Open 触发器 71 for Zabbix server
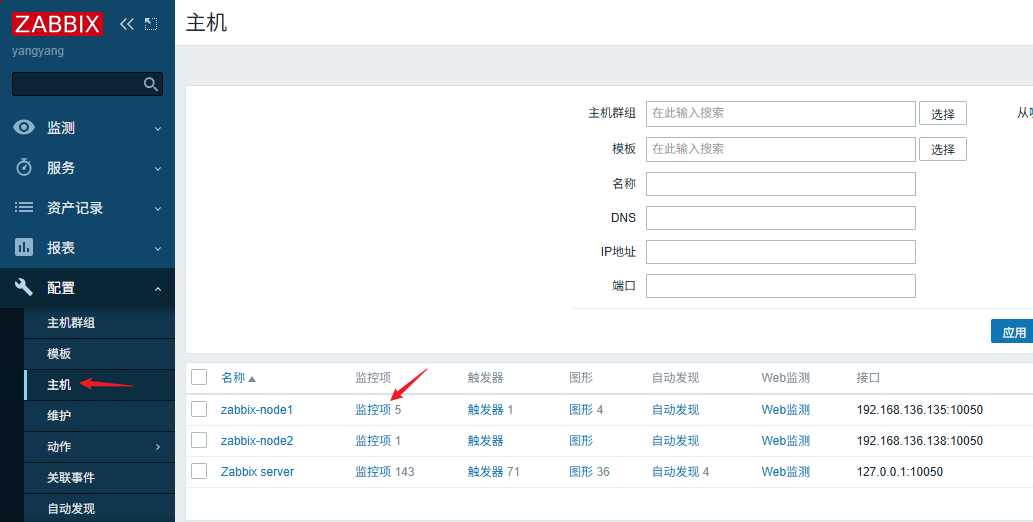The image size is (1033, 522). (x=493, y=471)
